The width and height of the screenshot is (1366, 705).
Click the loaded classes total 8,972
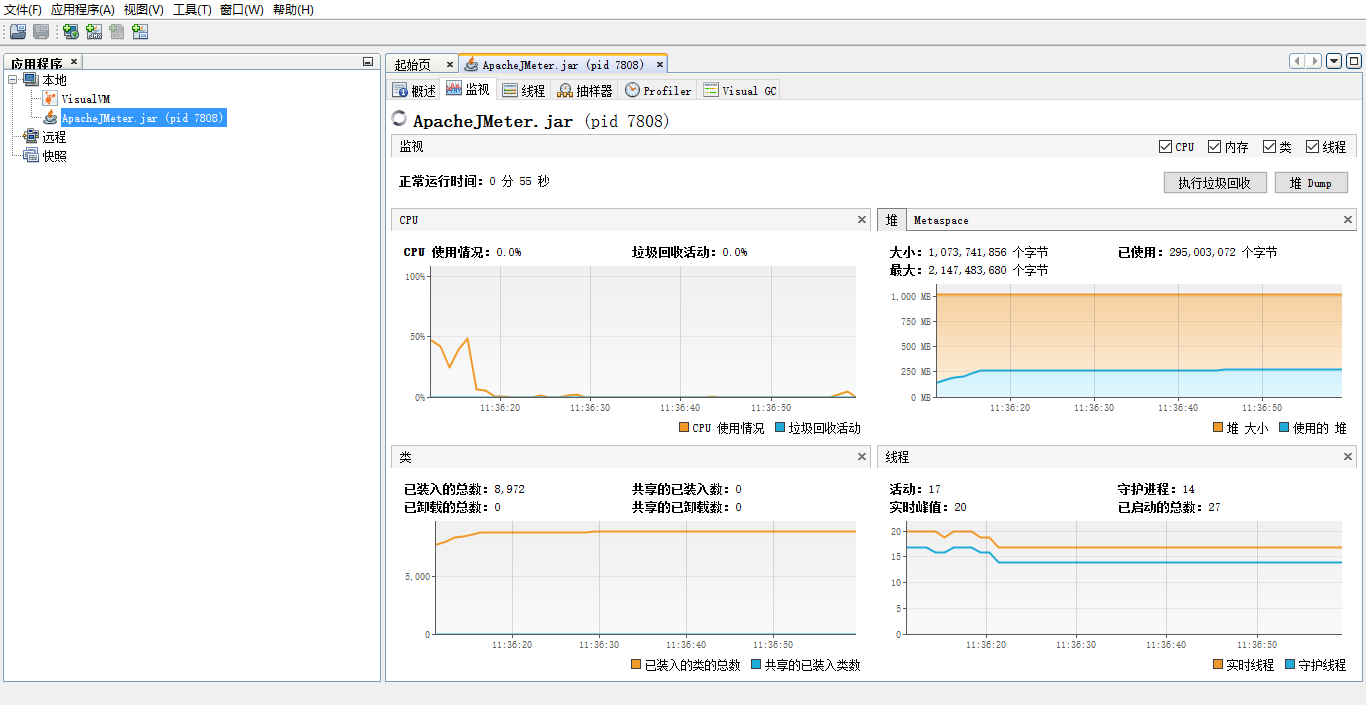(509, 490)
